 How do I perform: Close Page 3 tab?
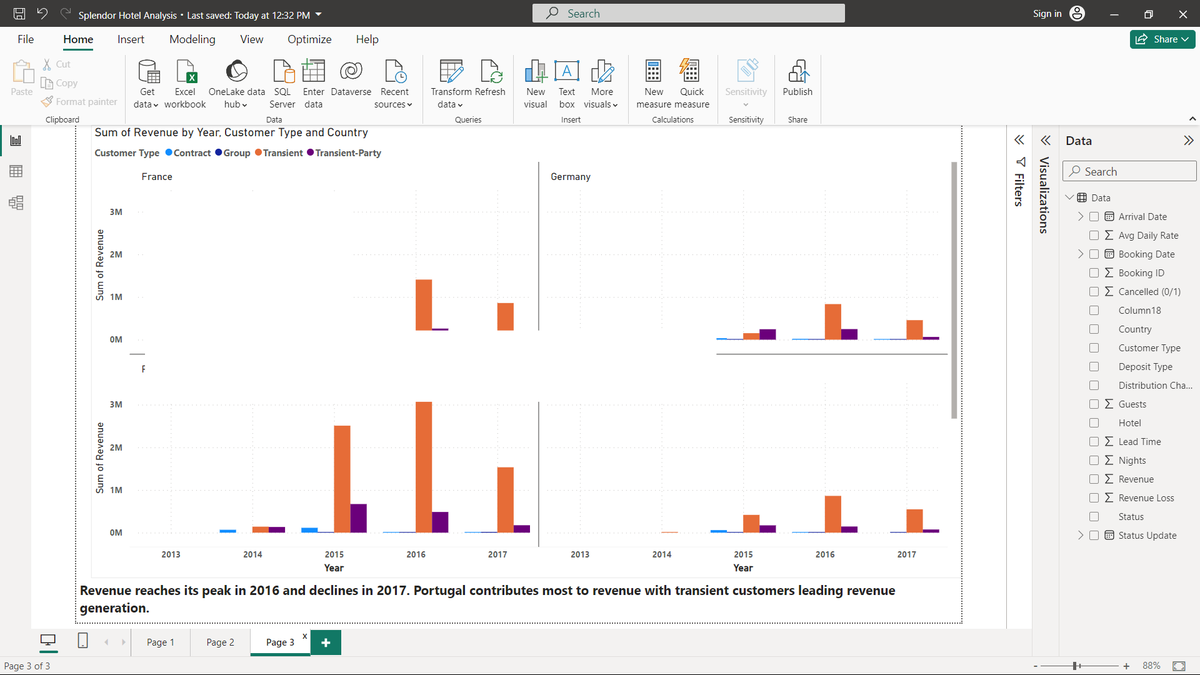pos(303,636)
